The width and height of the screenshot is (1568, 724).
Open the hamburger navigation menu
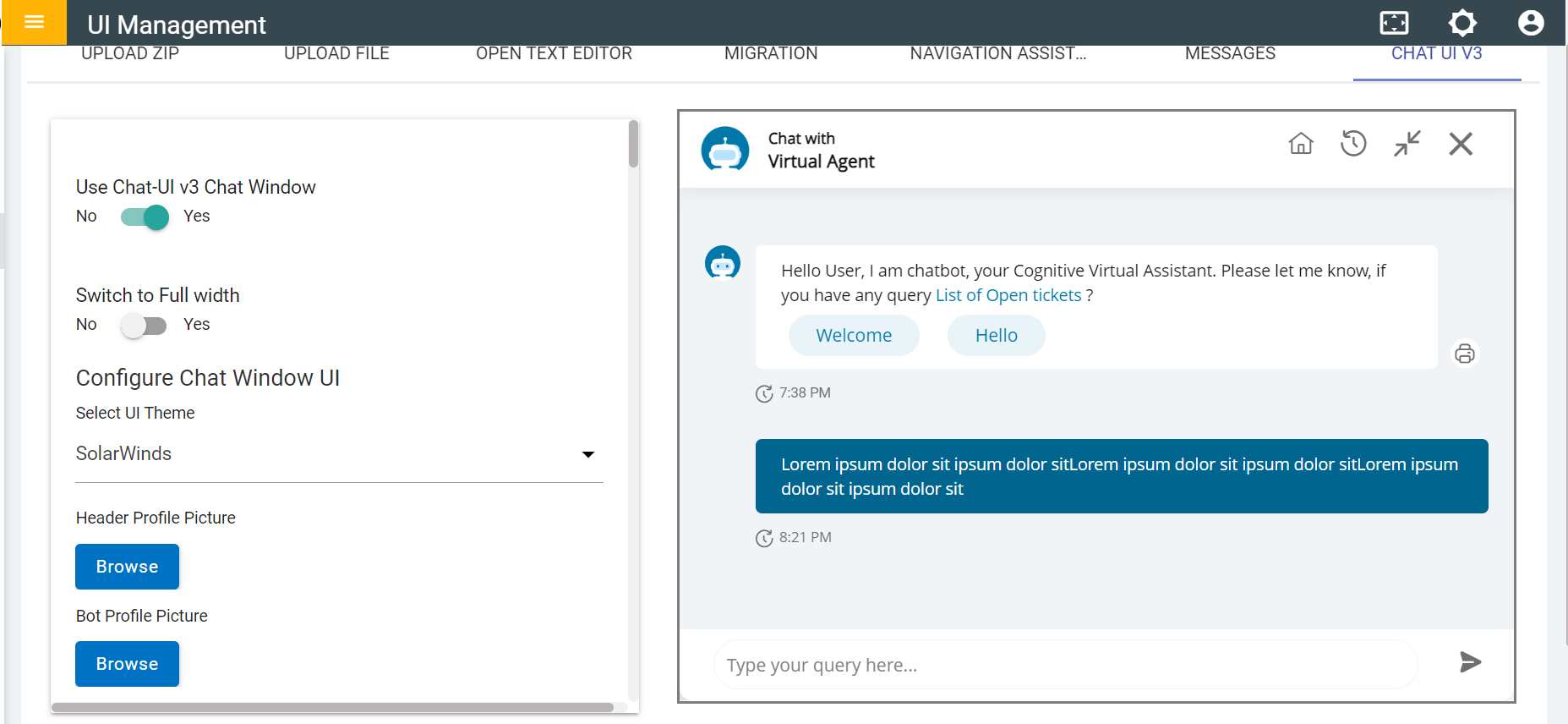34,22
